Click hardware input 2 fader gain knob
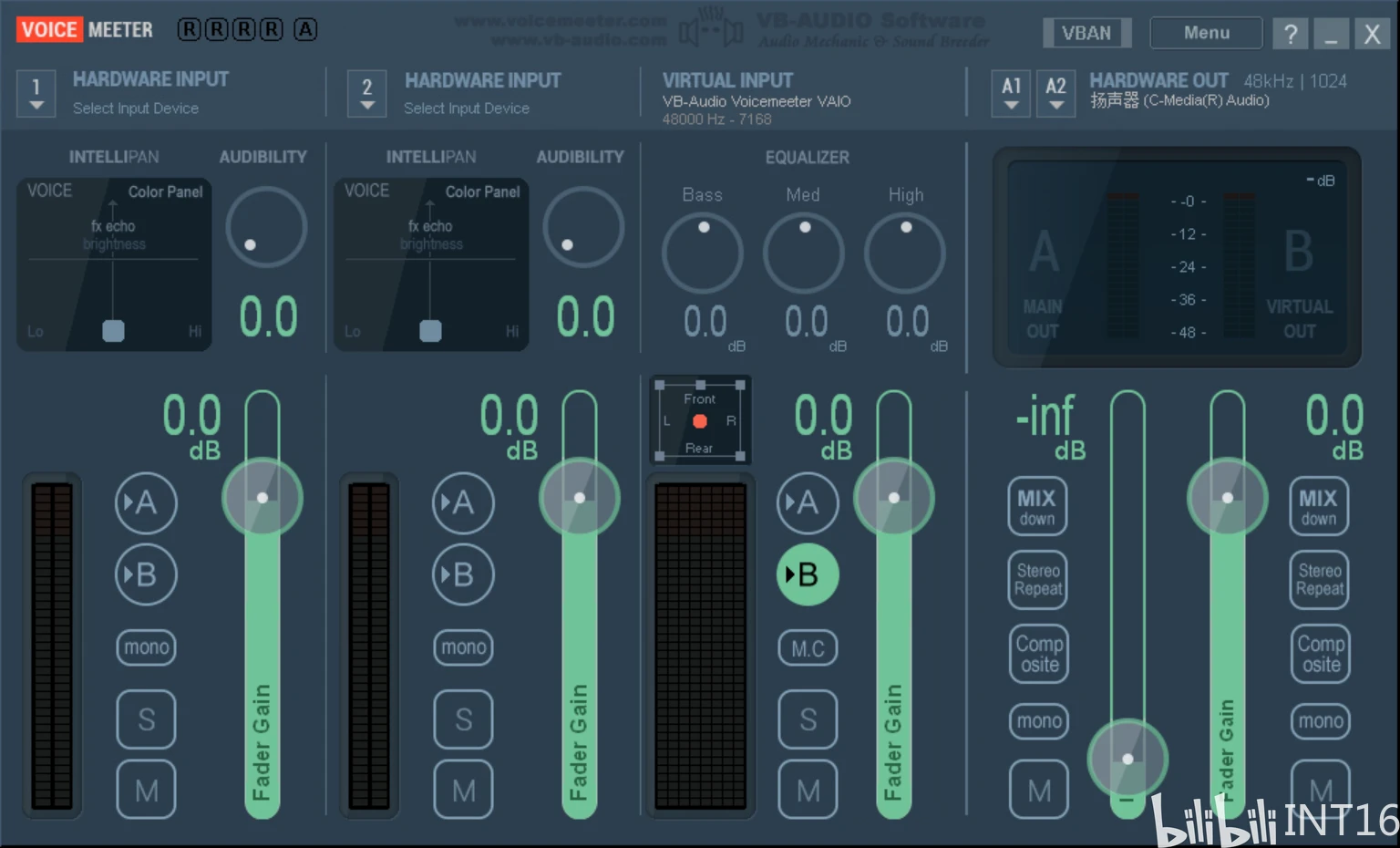This screenshot has width=1400, height=848. [580, 498]
